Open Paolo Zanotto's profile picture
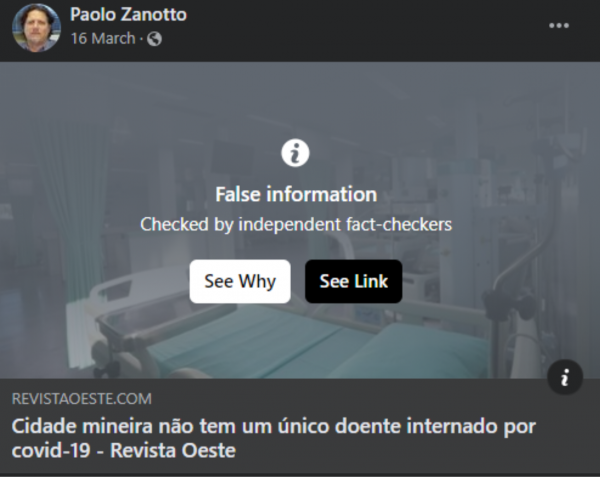 pyautogui.click(x=36, y=28)
